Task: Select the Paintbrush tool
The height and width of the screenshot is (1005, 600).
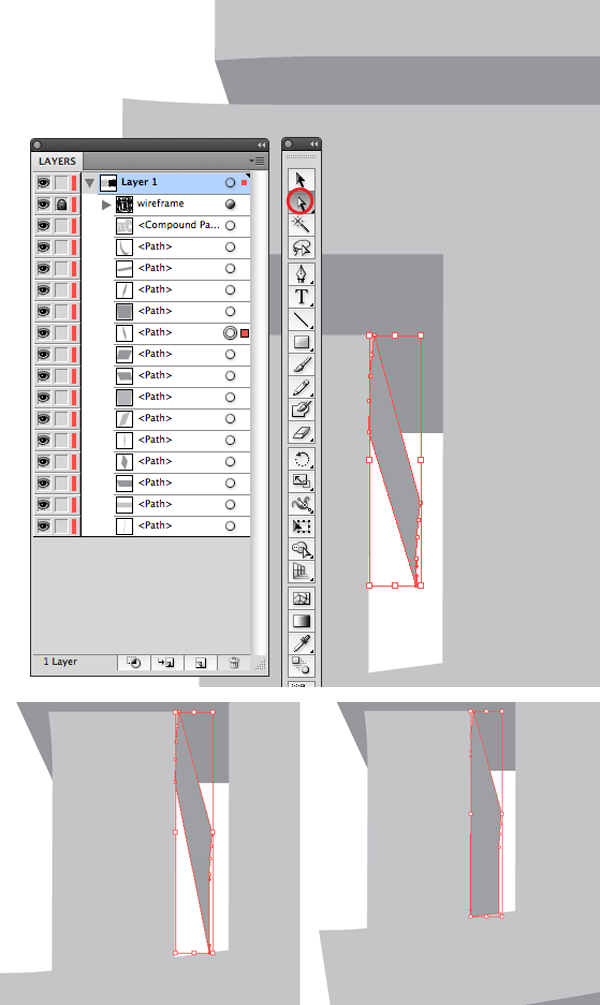Action: pyautogui.click(x=301, y=365)
